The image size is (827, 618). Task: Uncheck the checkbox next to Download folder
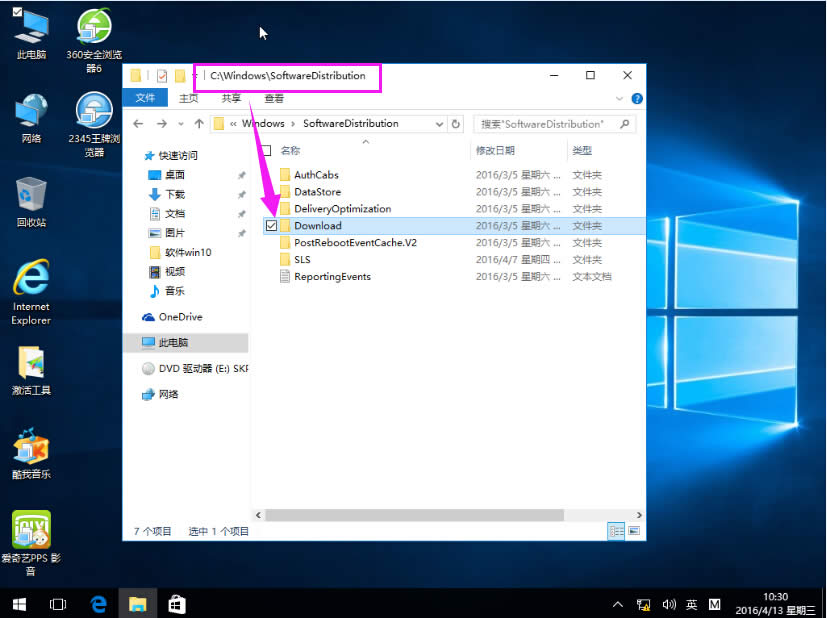pos(270,225)
